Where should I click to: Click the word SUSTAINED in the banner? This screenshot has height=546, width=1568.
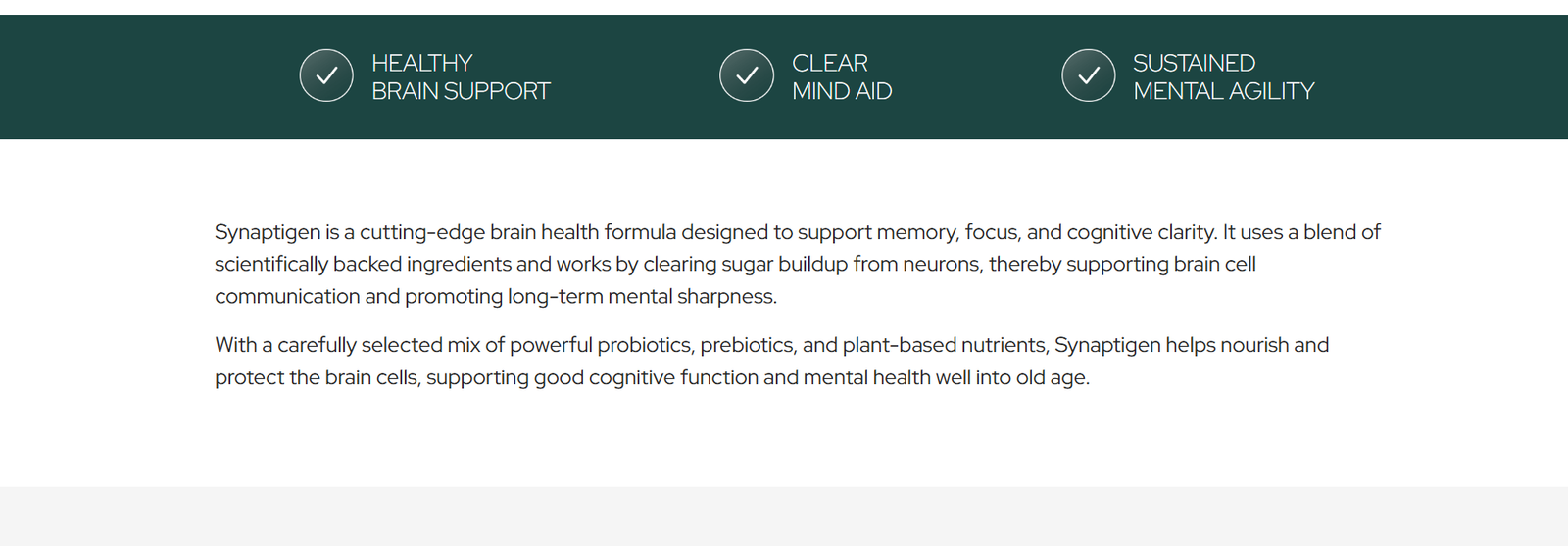[x=1194, y=63]
